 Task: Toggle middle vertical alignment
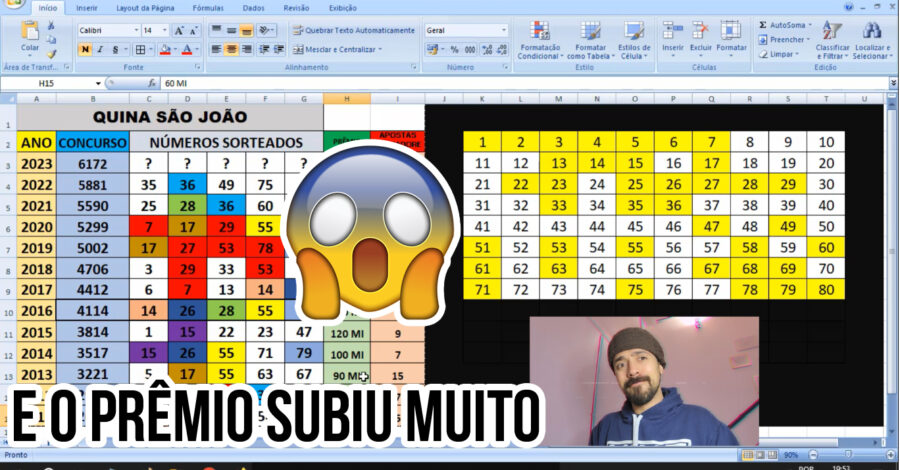click(231, 30)
